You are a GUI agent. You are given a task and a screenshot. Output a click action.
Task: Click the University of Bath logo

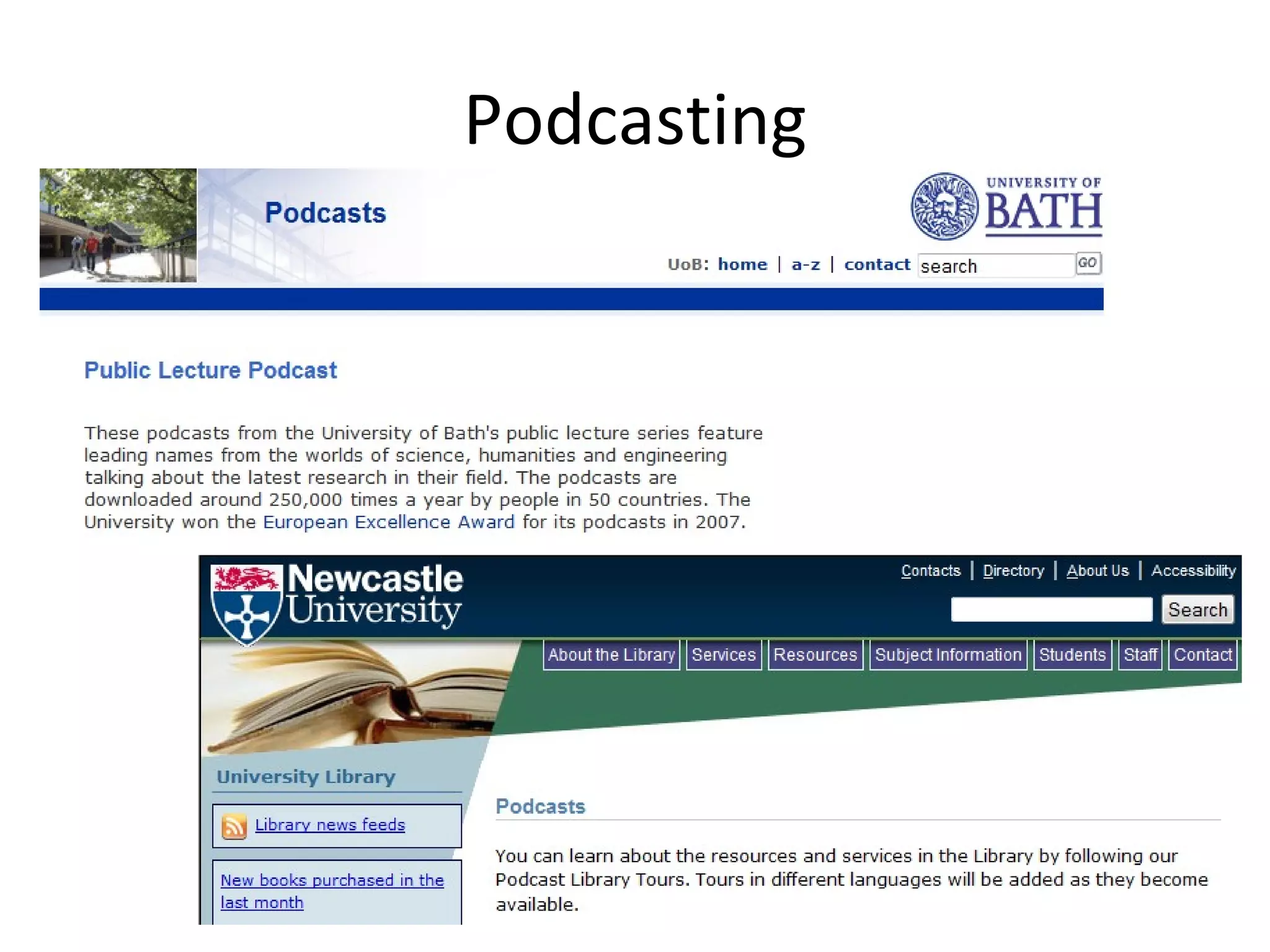click(1006, 206)
